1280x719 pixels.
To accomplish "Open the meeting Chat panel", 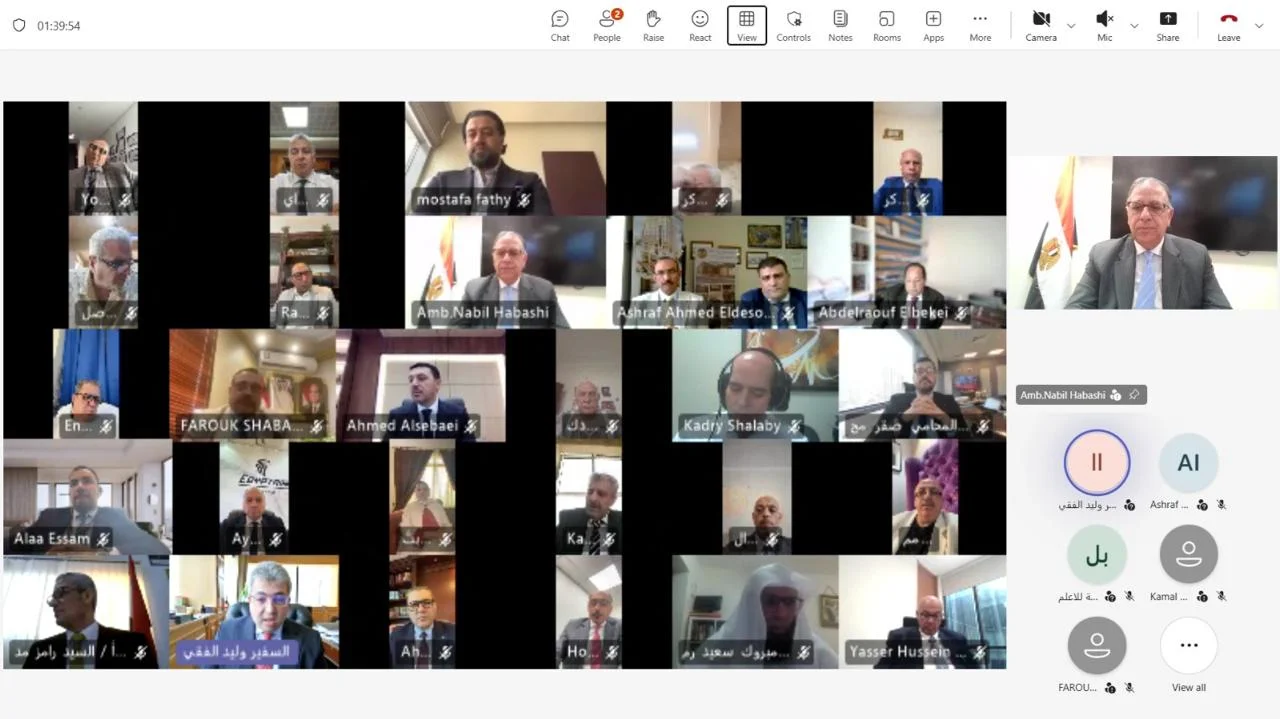I will (x=560, y=25).
